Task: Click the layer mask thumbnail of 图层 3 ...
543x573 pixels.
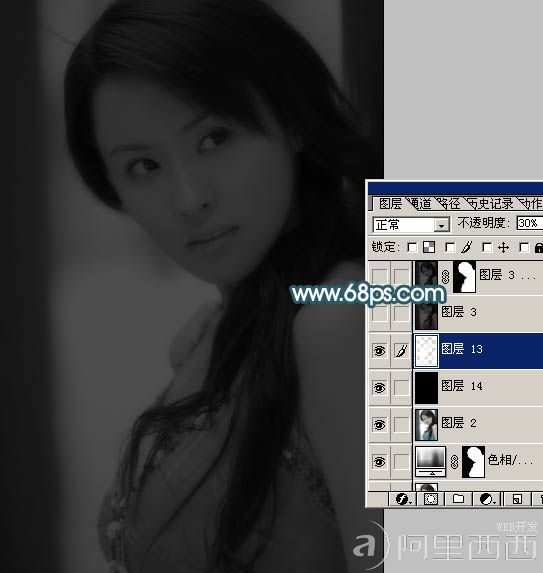Action: coord(464,276)
